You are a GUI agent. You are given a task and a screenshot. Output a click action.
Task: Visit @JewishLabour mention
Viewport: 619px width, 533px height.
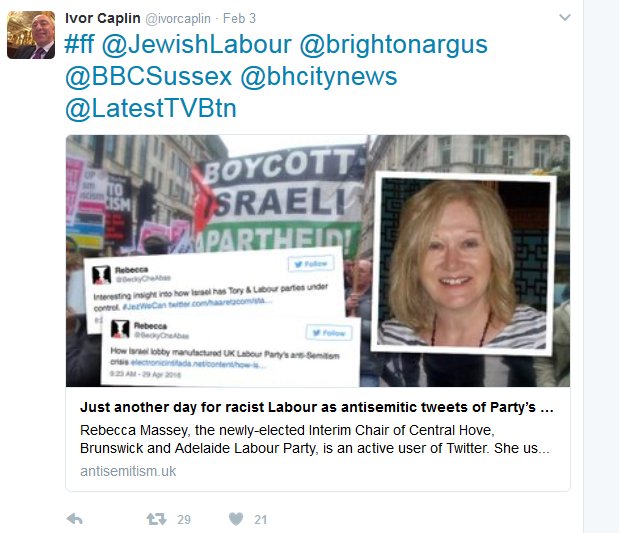tap(197, 44)
